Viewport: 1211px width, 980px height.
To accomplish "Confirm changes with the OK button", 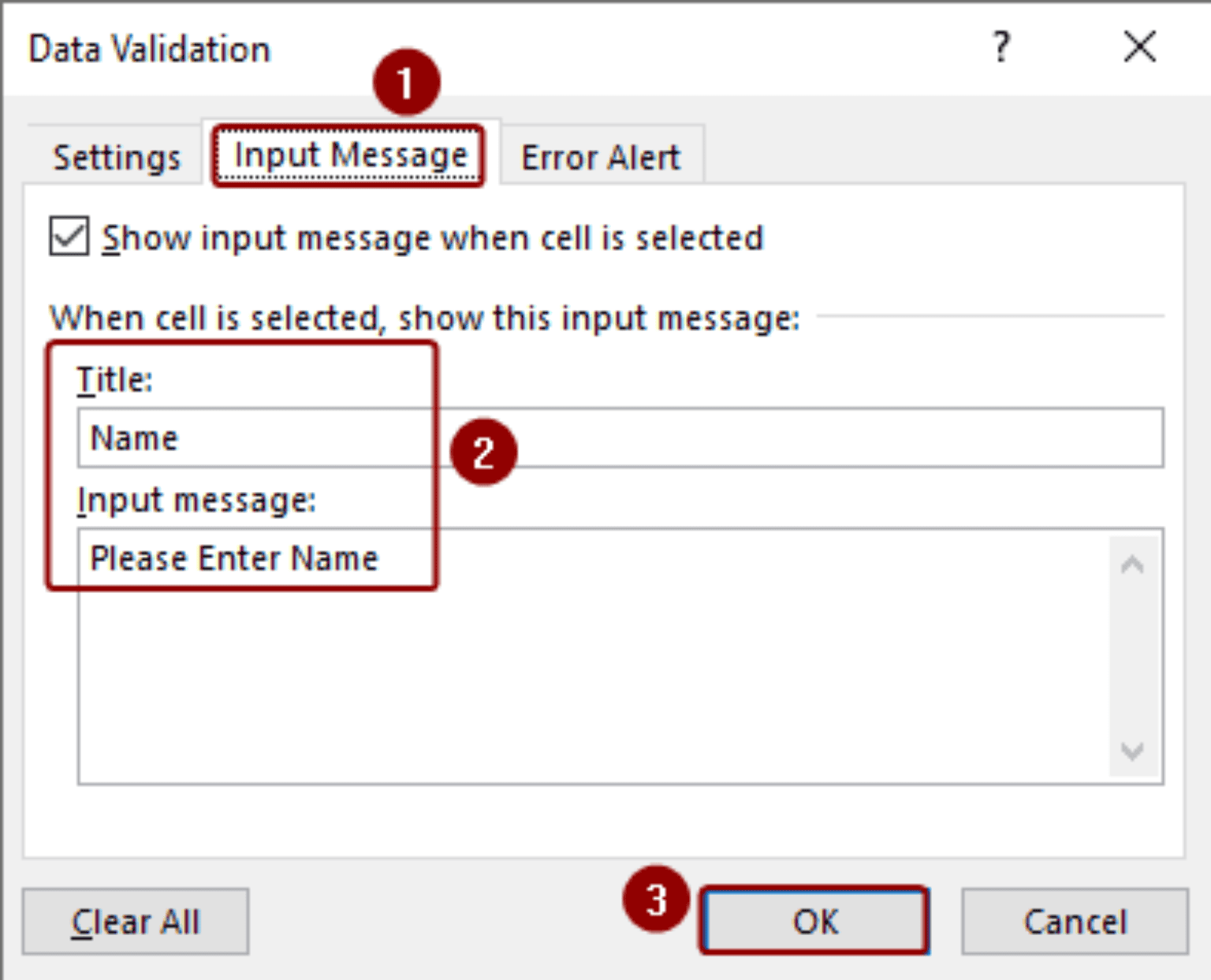I will 814,921.
